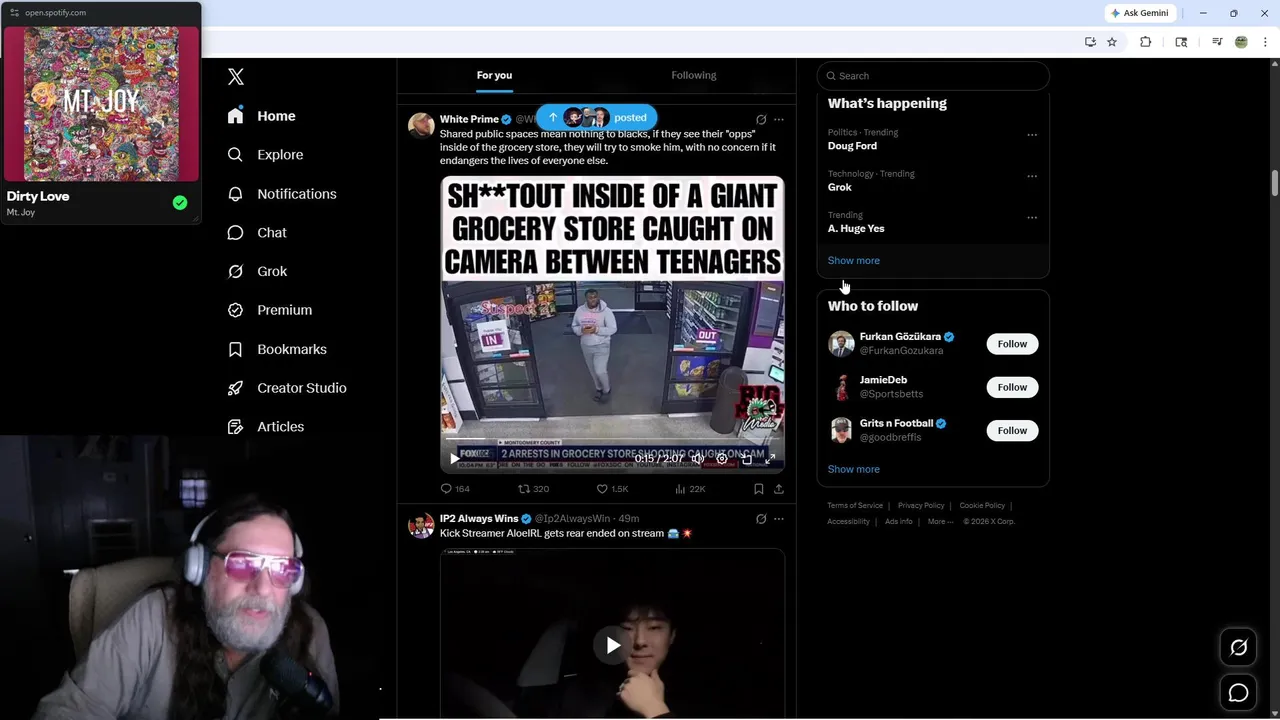
Task: Follow Grits n Football
Action: 1012,430
